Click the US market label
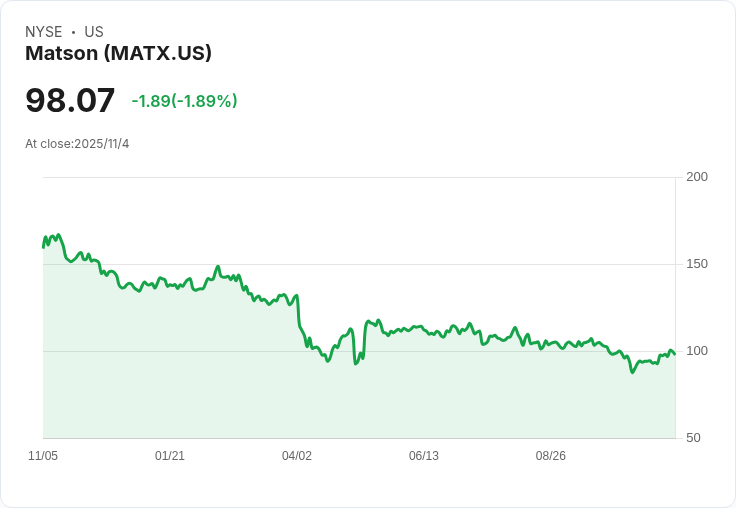Viewport: 736px width, 508px height. [94, 32]
